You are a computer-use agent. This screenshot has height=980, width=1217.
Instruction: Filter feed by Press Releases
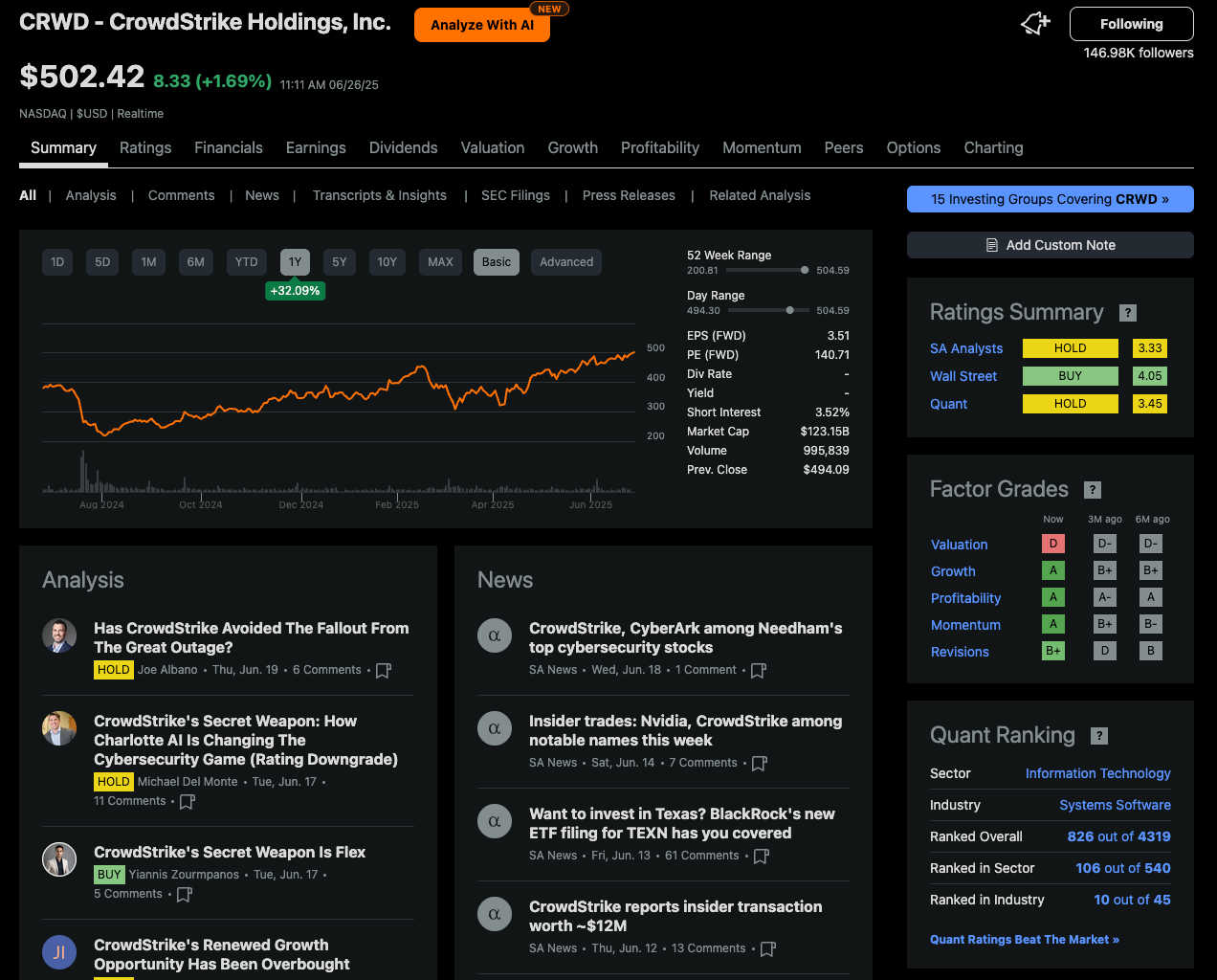point(629,195)
